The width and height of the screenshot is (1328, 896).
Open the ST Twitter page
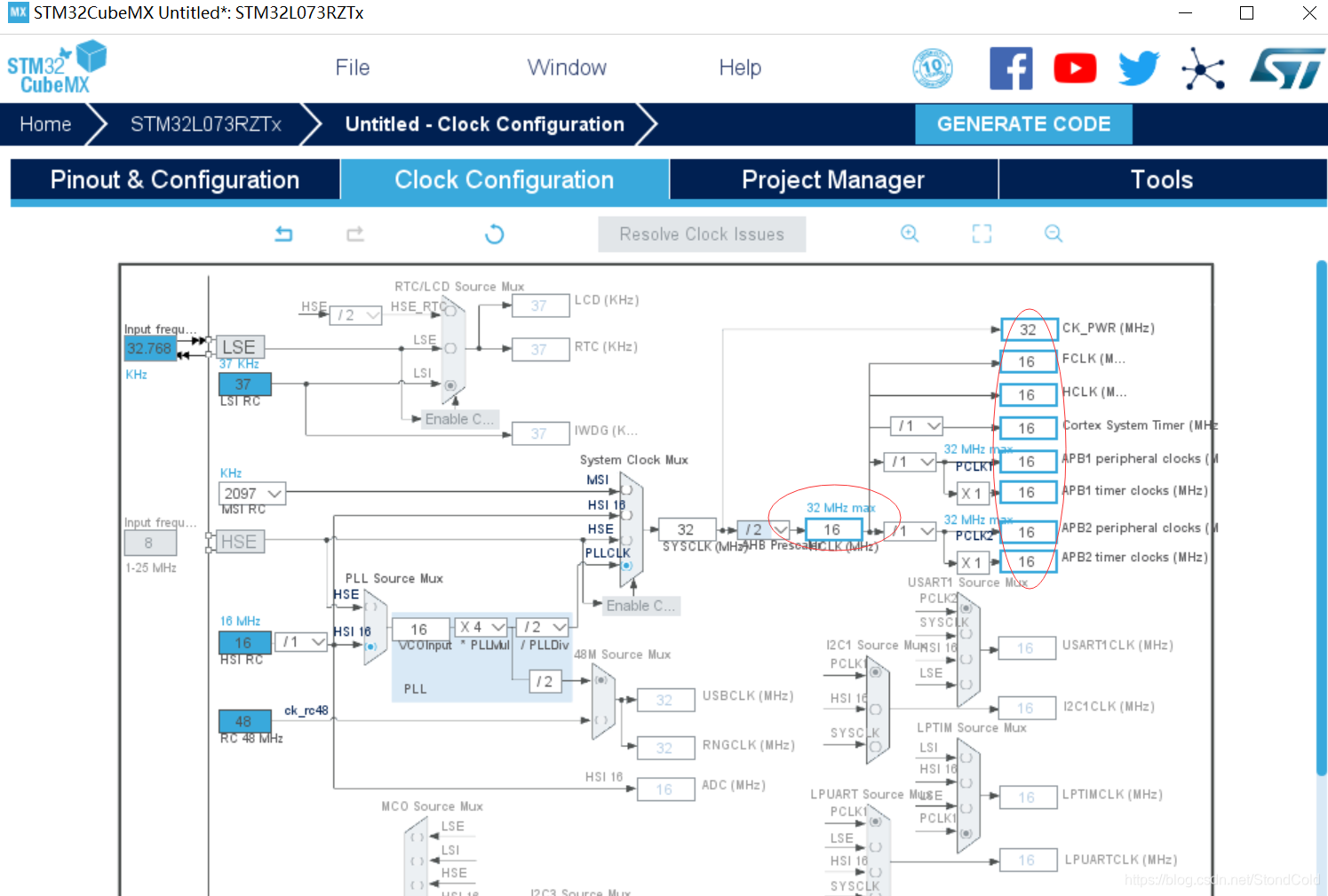(x=1139, y=68)
